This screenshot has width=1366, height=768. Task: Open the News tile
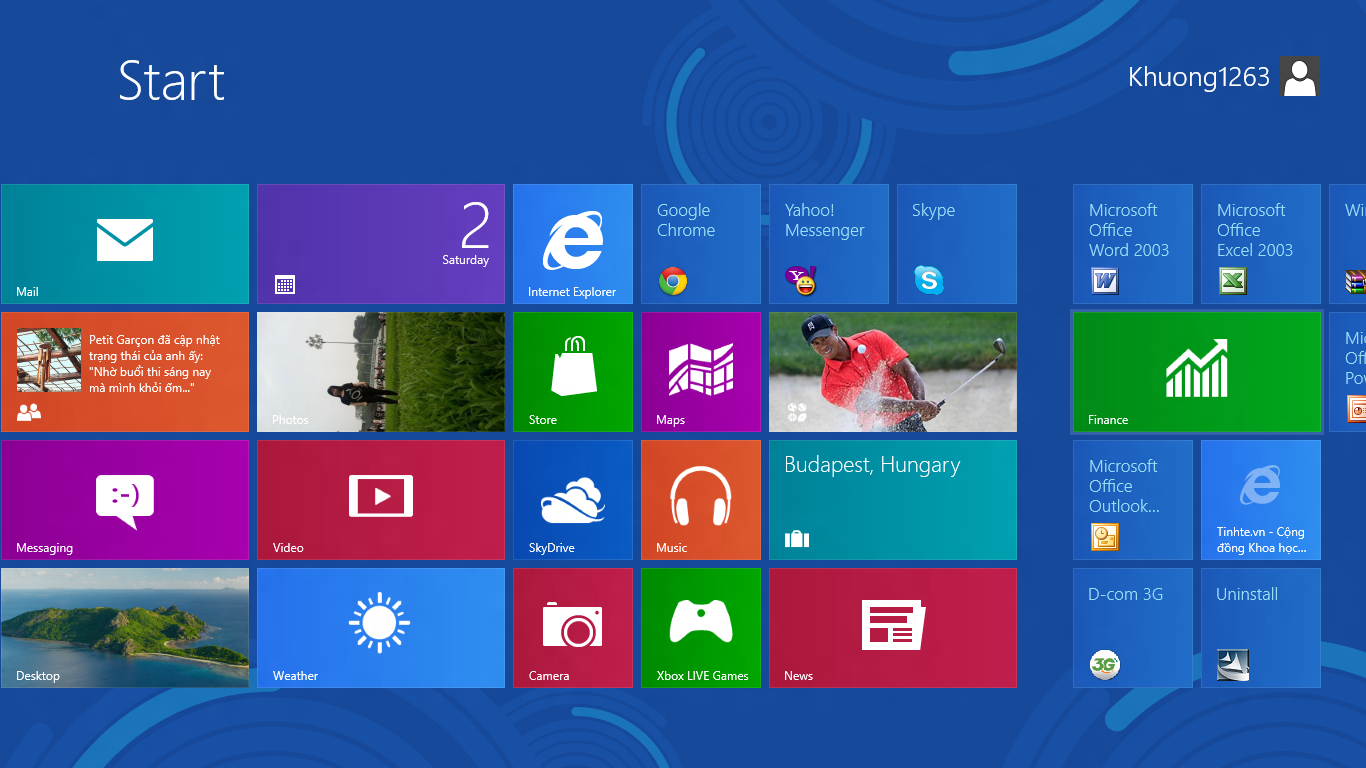(x=893, y=628)
